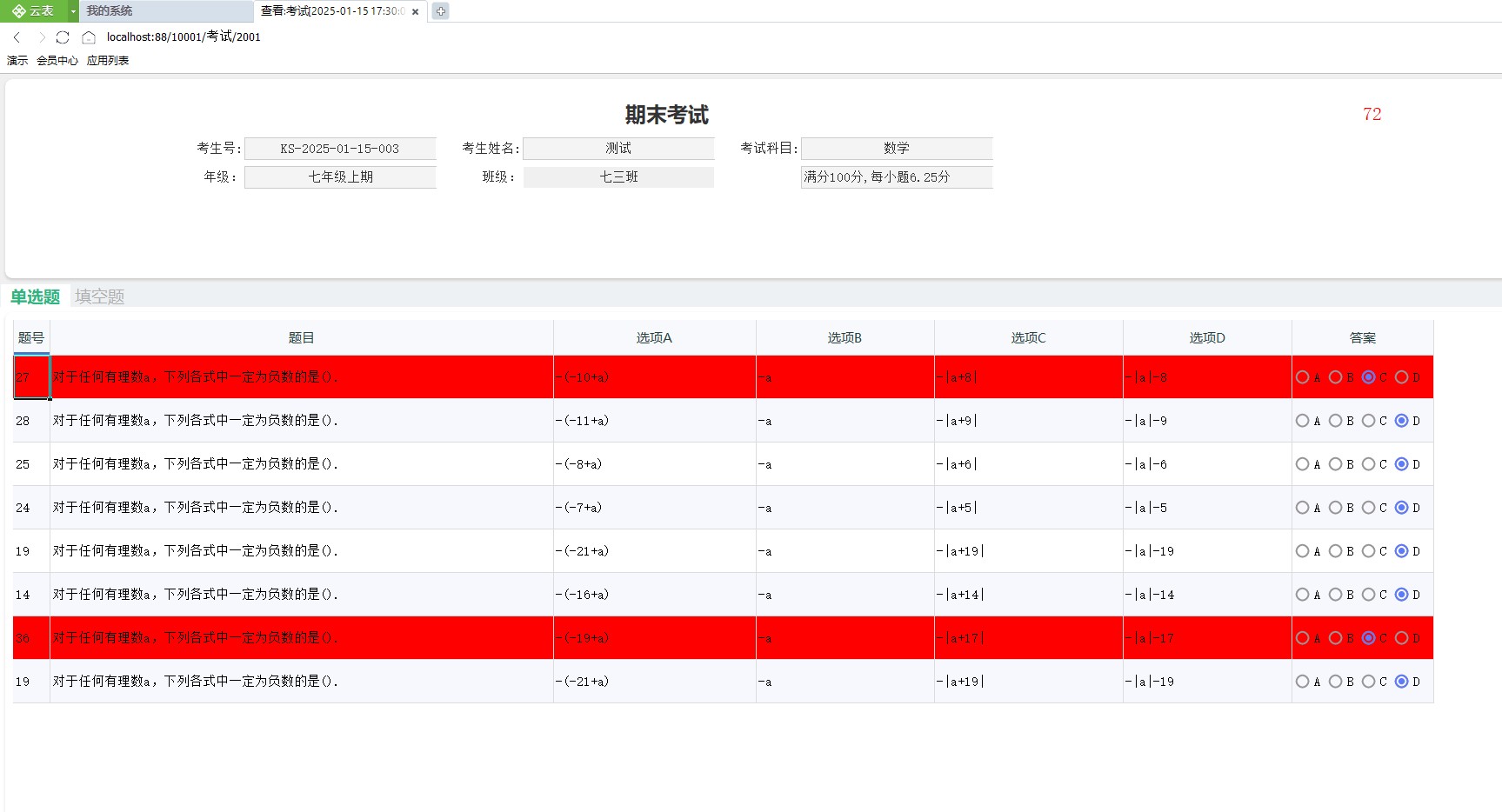Screen dimensions: 1502x812
Task: Click the 年级 field with 七年级上期
Action: click(x=340, y=177)
